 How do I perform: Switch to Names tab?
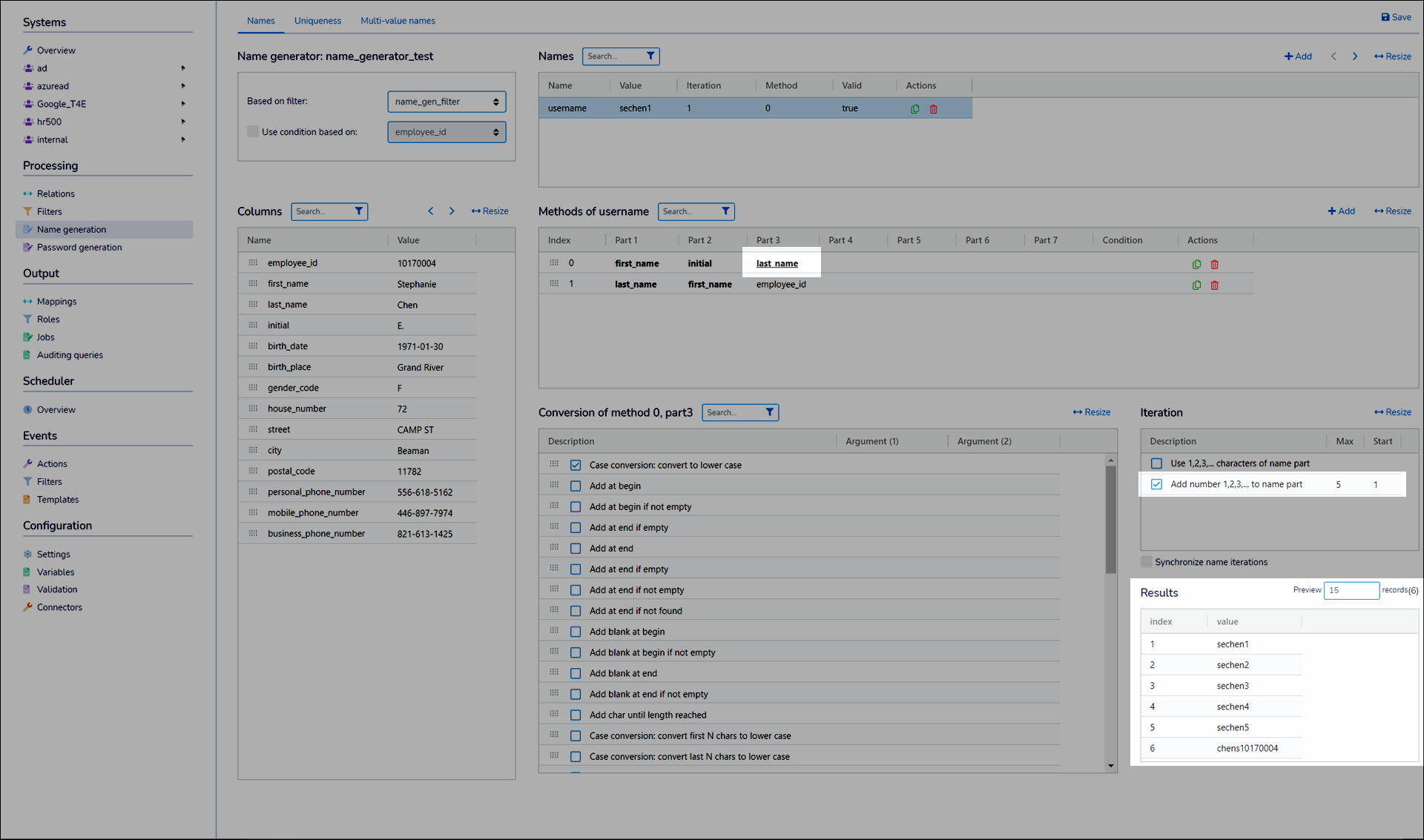[261, 21]
